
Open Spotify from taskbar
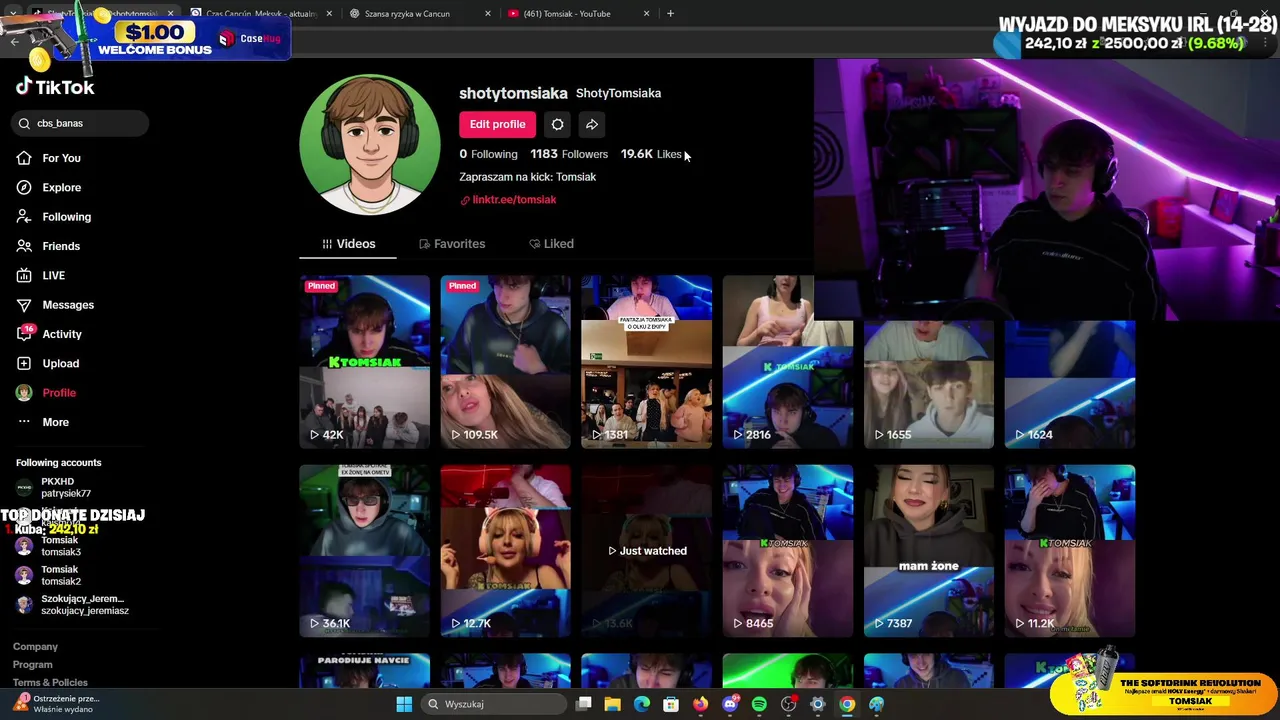pos(759,704)
